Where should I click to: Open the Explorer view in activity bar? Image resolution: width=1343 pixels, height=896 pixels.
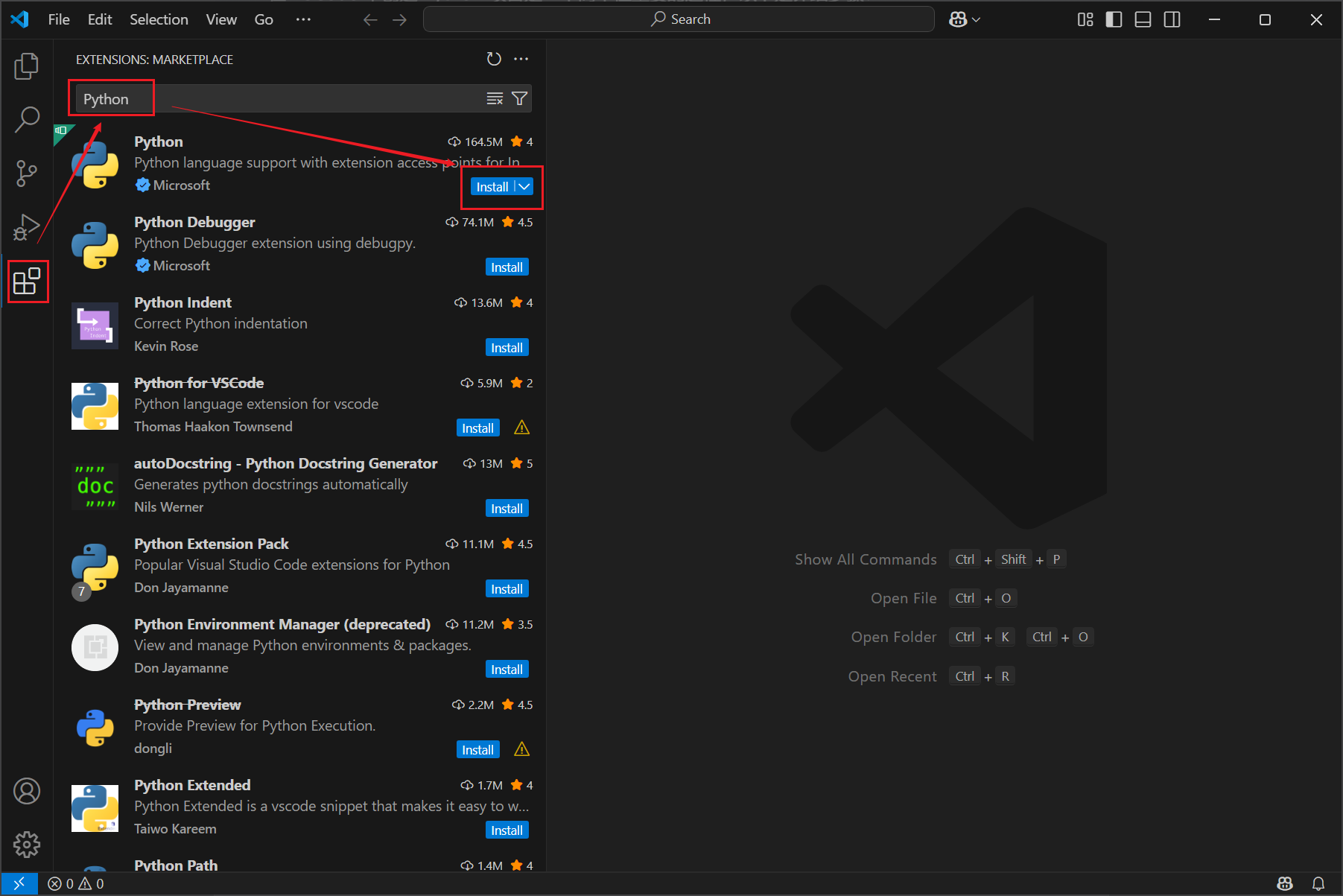pos(27,66)
